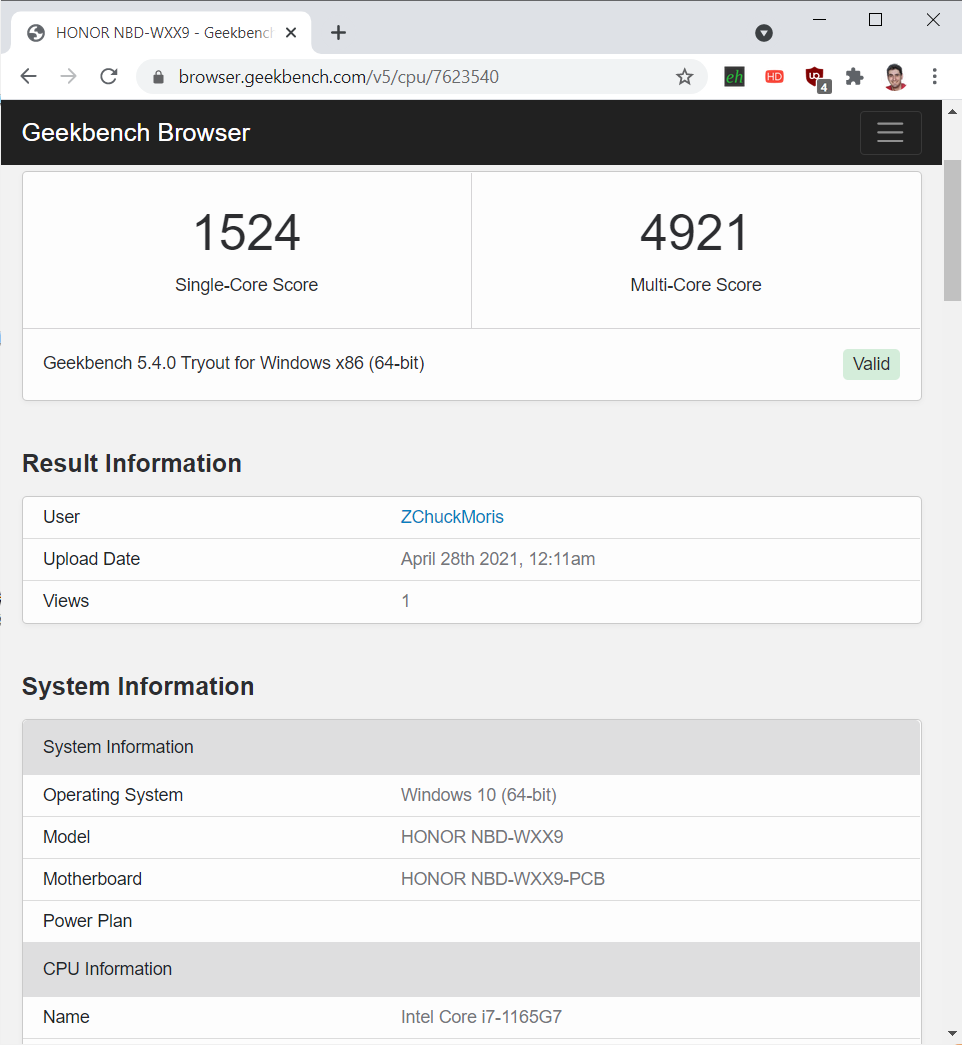This screenshot has width=962, height=1045.
Task: Select the 1524 single-core score
Action: (x=247, y=233)
